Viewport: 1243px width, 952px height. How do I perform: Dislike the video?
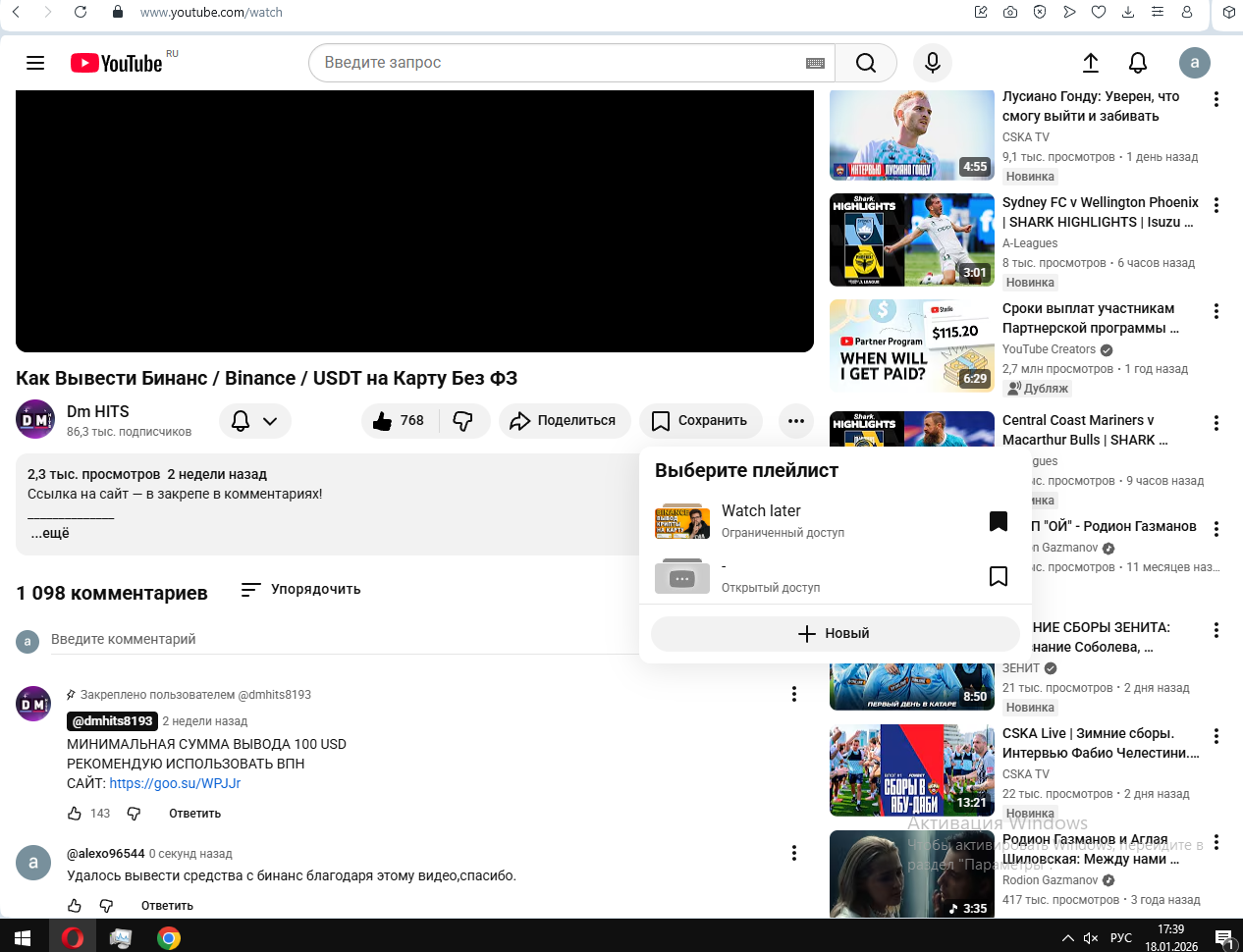coord(462,421)
